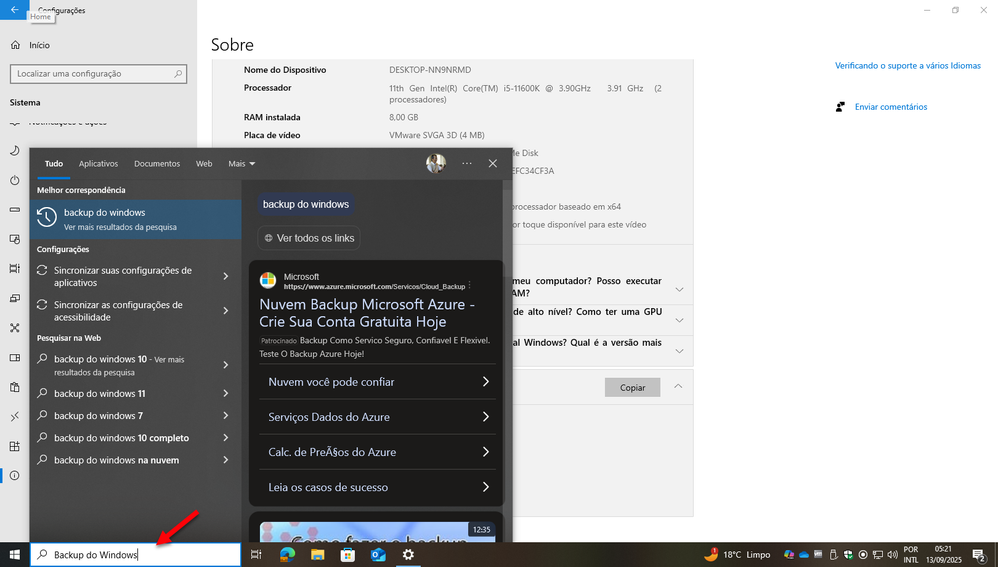The width and height of the screenshot is (998, 567).
Task: Open Storage icon in Settings sidebar
Action: pyautogui.click(x=15, y=209)
